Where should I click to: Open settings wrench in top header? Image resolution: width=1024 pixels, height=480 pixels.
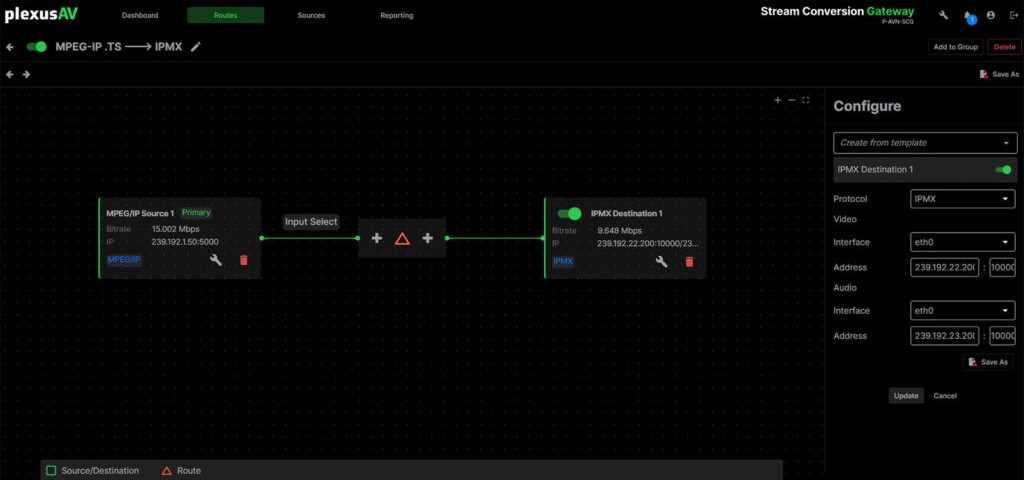click(944, 16)
